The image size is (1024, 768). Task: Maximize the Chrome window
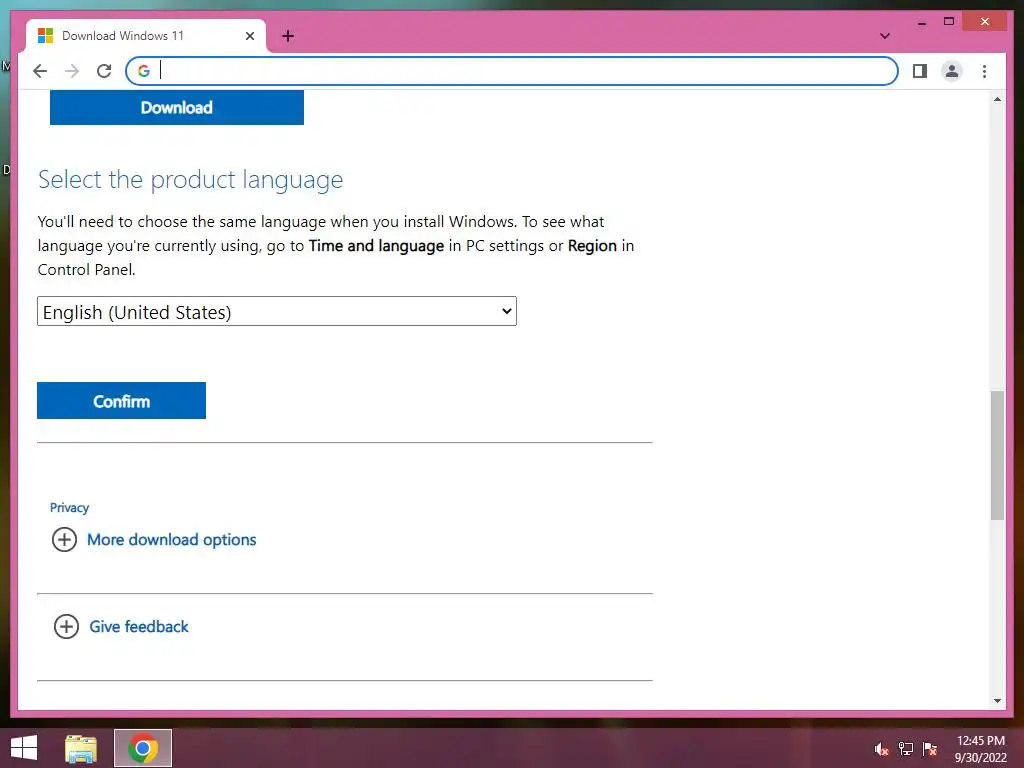pyautogui.click(x=949, y=22)
